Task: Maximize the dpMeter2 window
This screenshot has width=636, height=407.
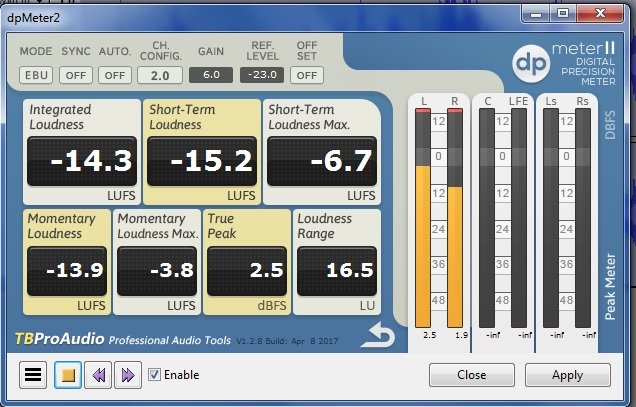Action: coord(563,13)
